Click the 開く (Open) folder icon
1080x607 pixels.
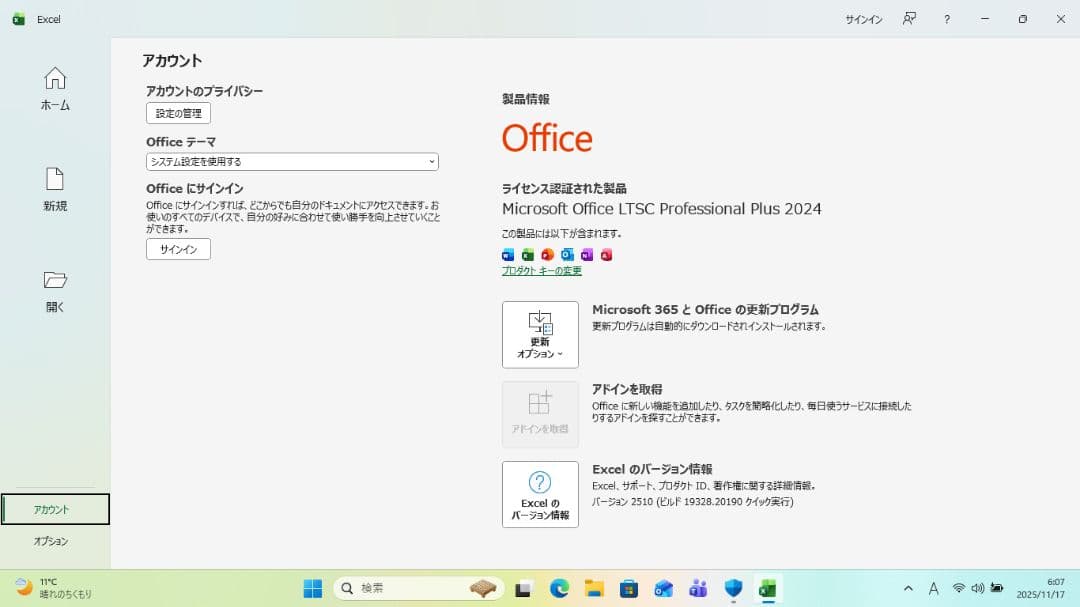(55, 280)
